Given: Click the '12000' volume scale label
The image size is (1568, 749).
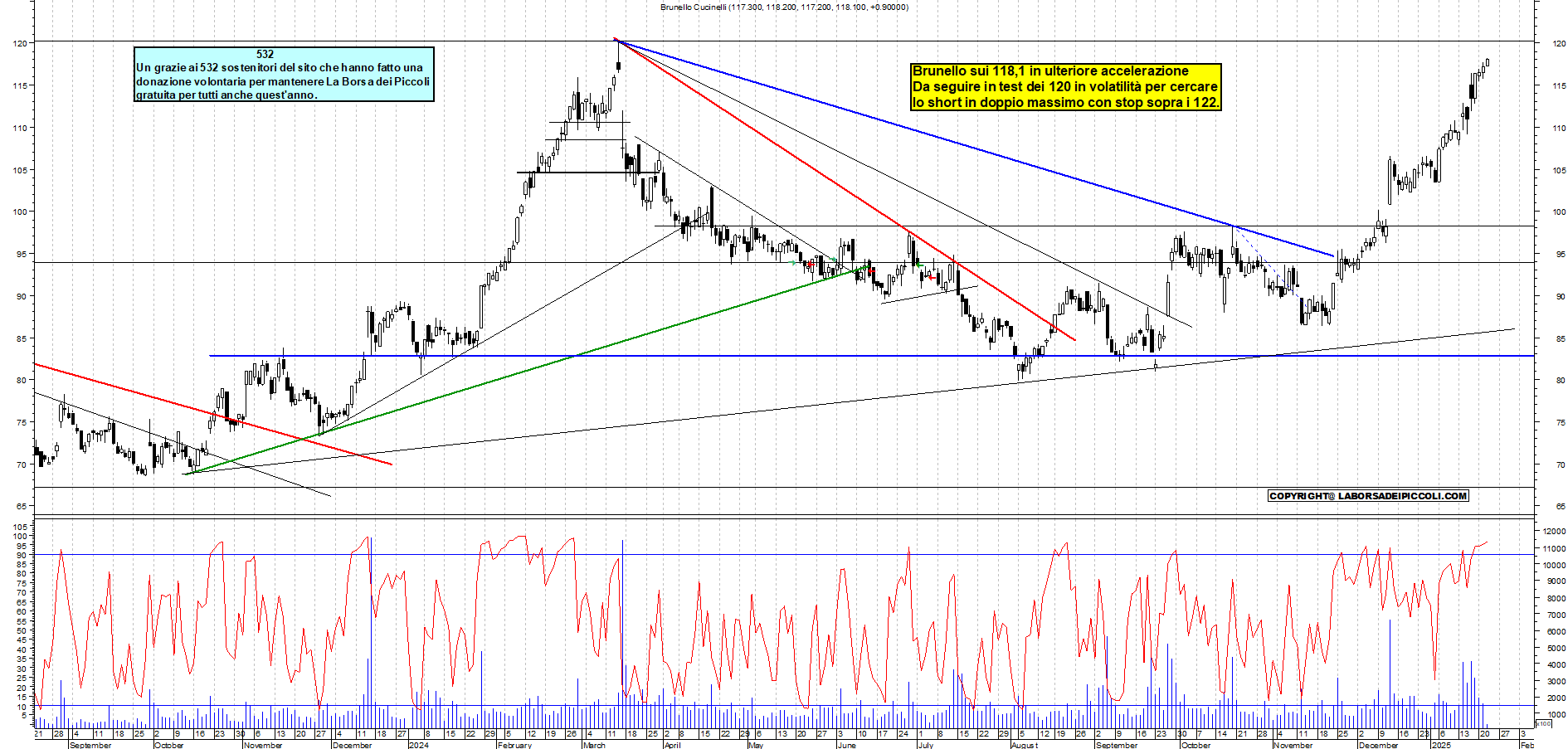Looking at the screenshot, I should coord(1554,531).
